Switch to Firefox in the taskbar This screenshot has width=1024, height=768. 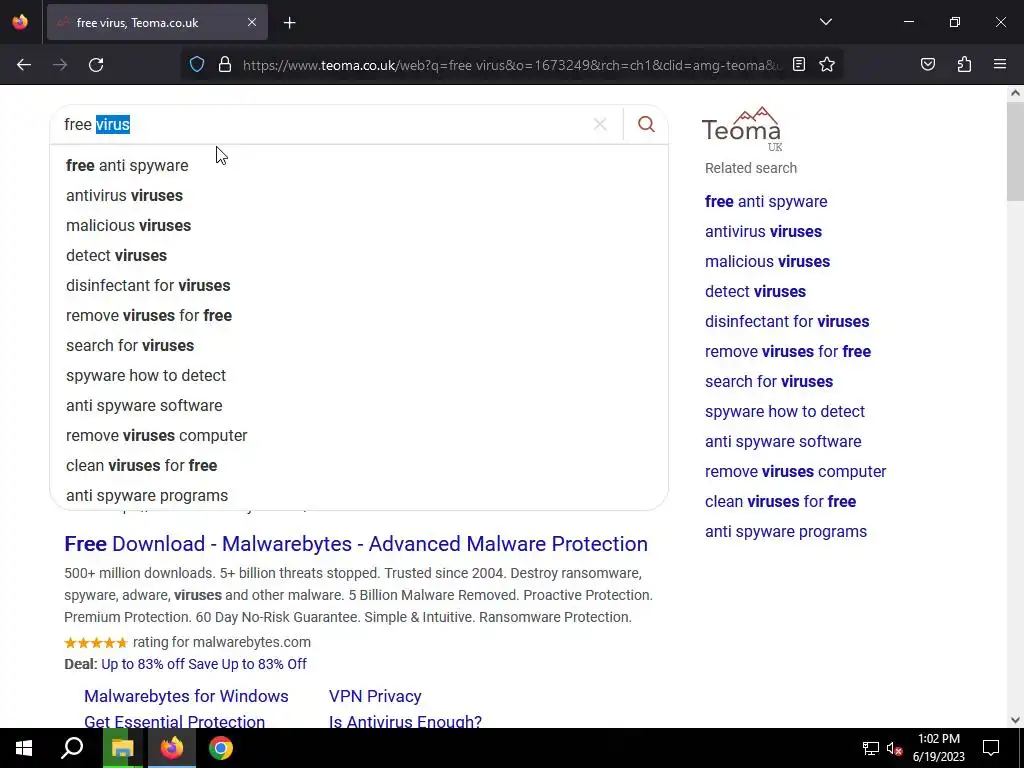point(172,748)
